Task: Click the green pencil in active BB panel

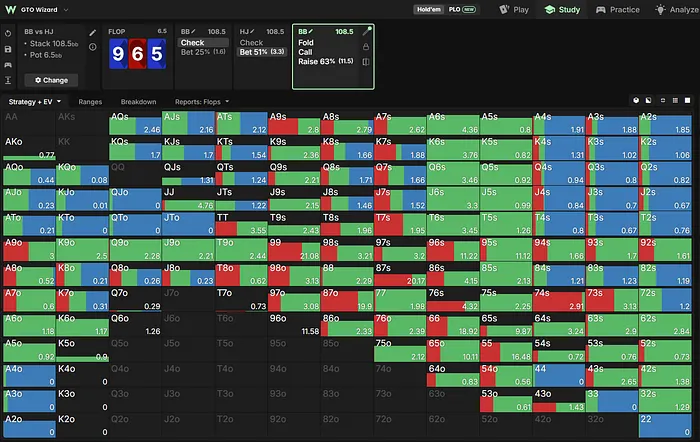Action: pyautogui.click(x=311, y=31)
